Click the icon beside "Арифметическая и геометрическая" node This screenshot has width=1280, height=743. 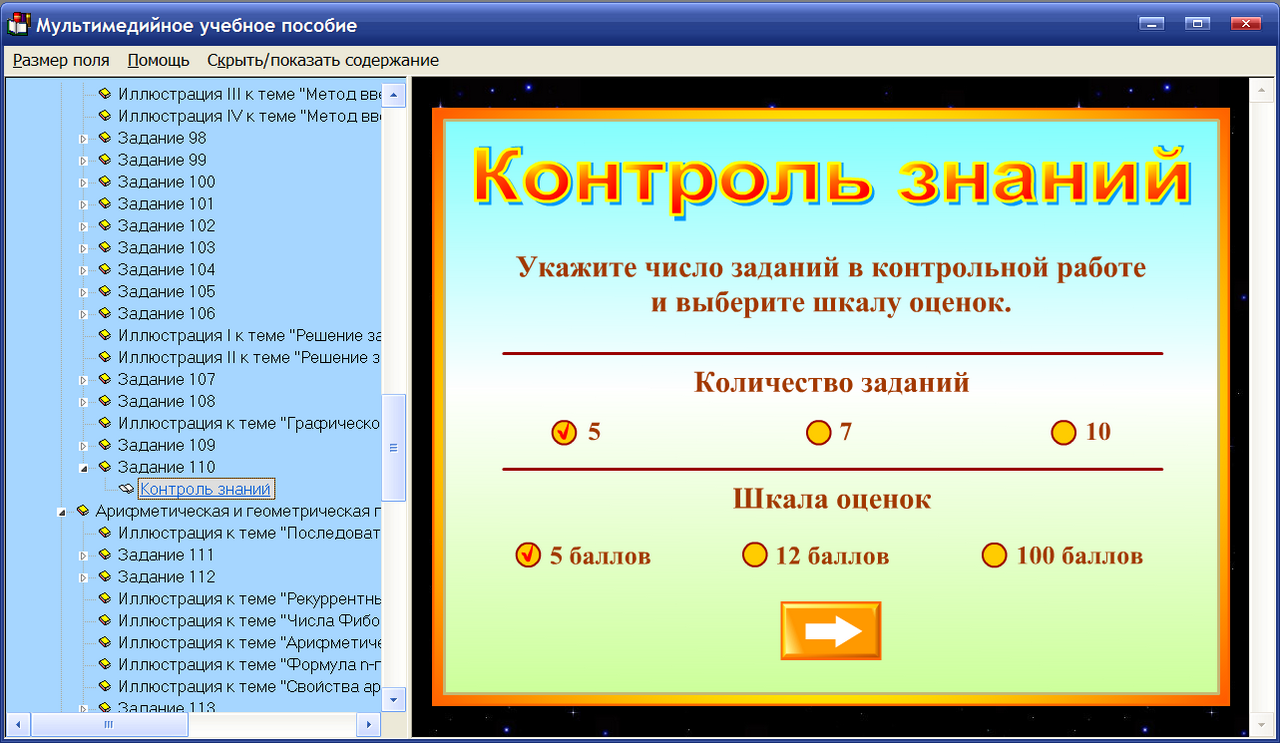(x=82, y=510)
